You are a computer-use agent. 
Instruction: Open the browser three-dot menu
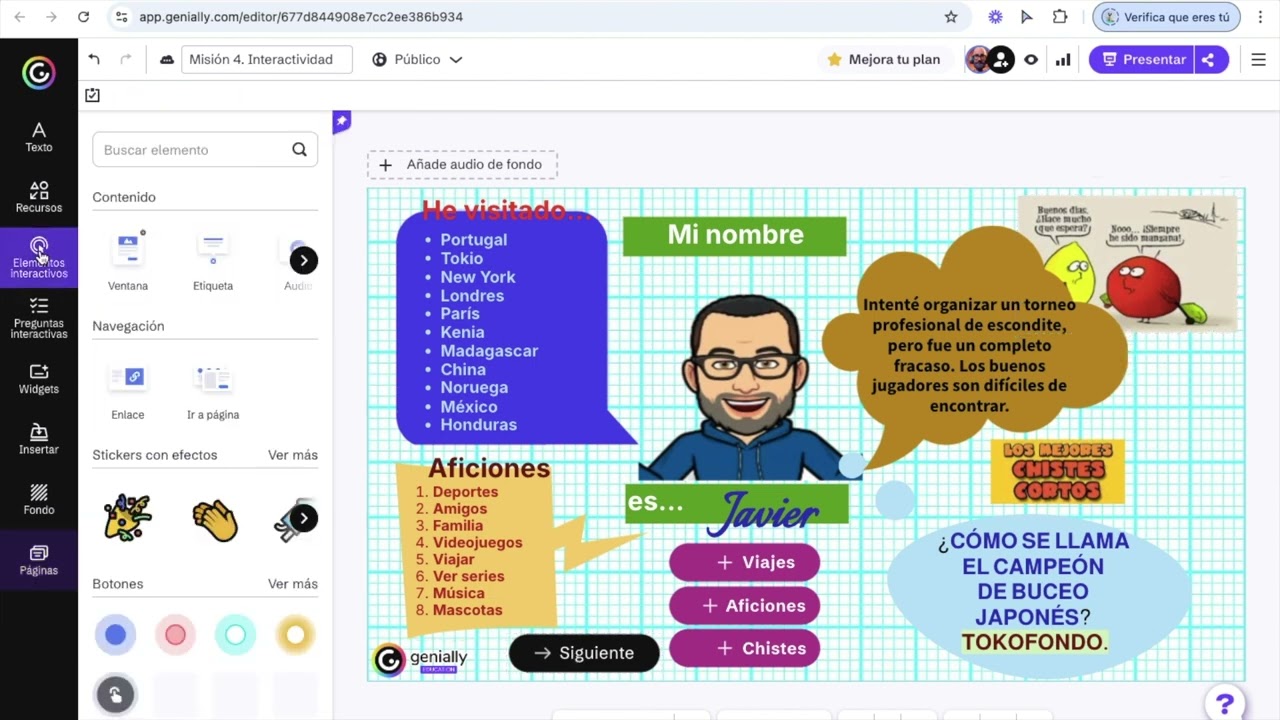pos(1260,17)
